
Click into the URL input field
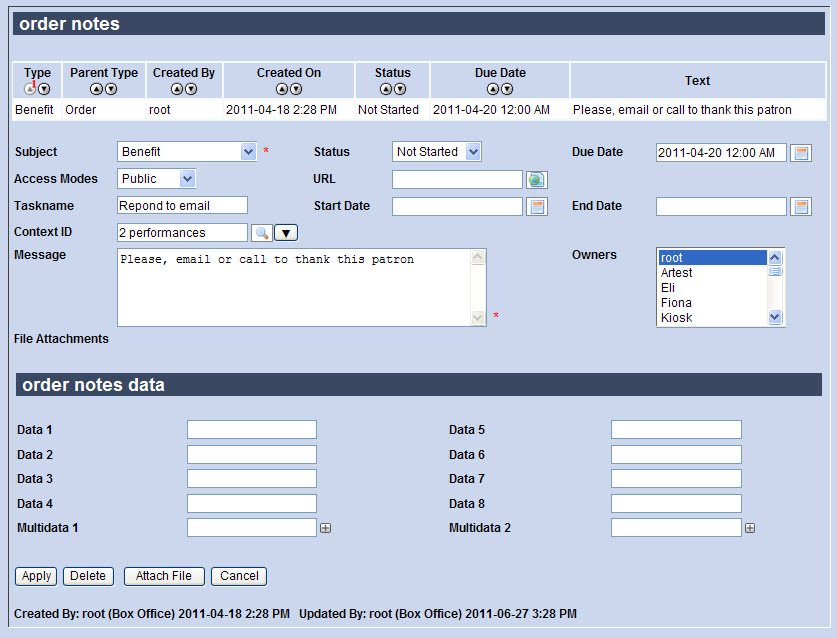pyautogui.click(x=457, y=179)
